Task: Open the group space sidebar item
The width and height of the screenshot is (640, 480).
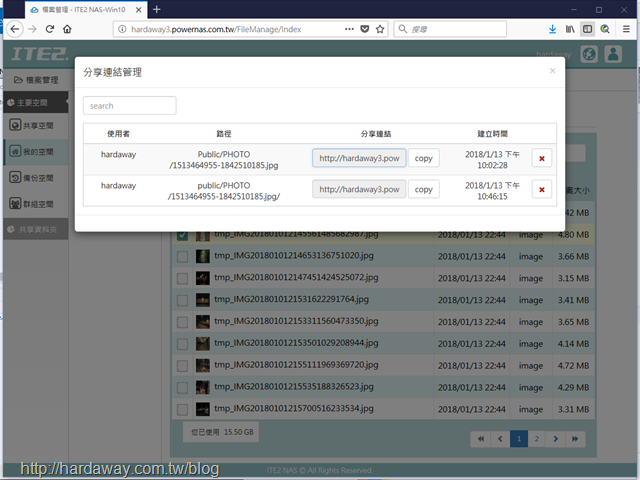Action: click(36, 204)
